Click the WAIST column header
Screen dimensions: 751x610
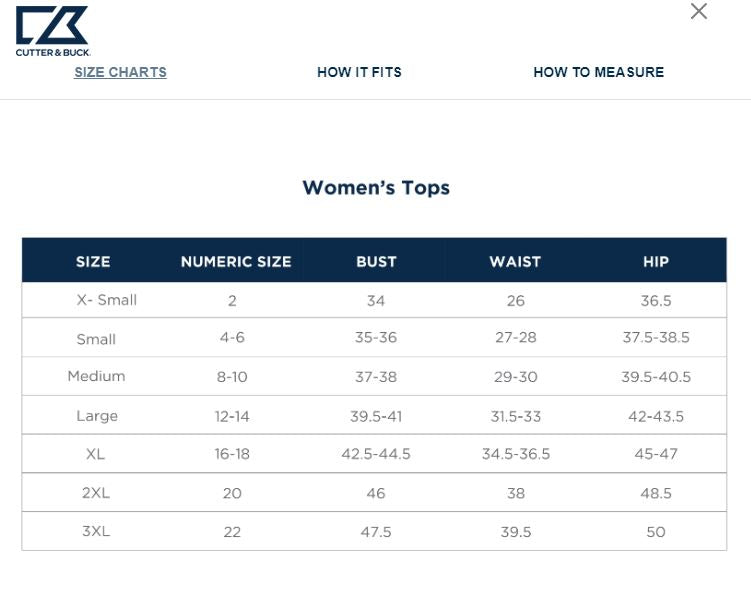[515, 262]
